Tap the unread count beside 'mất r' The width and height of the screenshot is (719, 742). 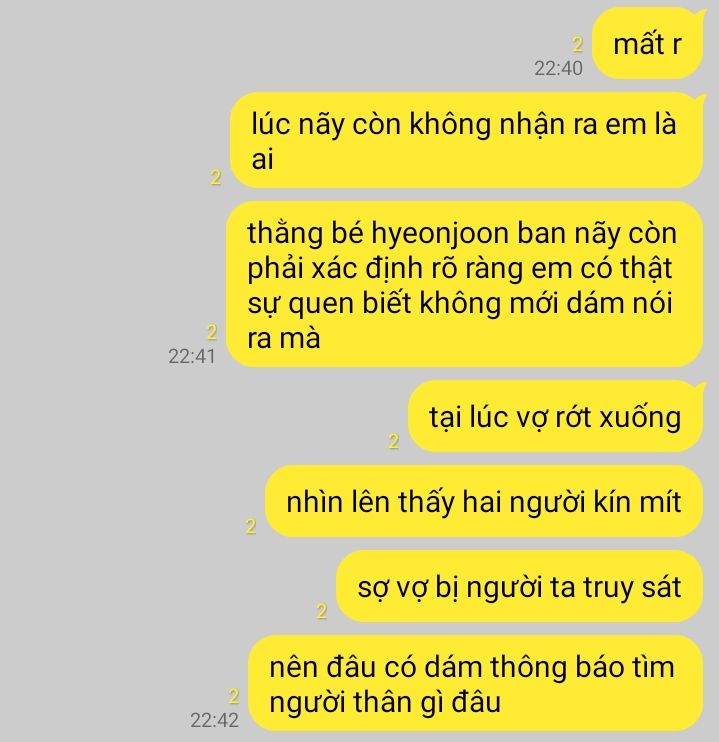(x=577, y=44)
